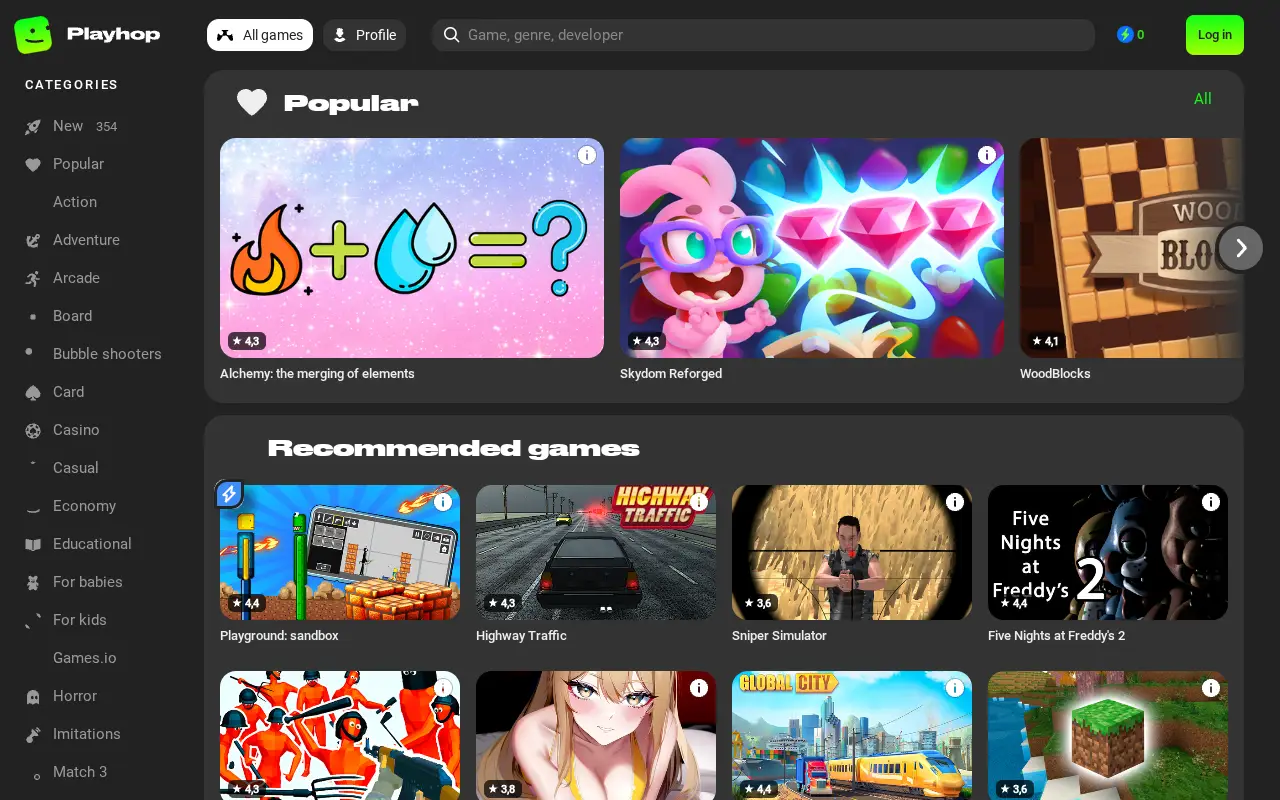Viewport: 1280px width, 800px height.
Task: Open the WoodBlocks game thumbnail
Action: [1131, 248]
